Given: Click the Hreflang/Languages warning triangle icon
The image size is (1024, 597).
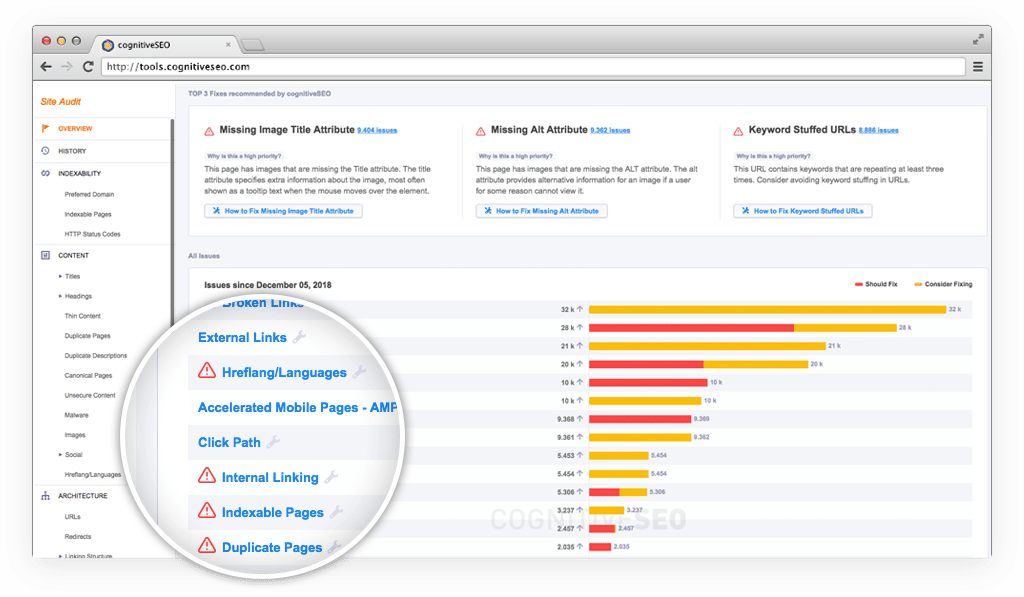Looking at the screenshot, I should pyautogui.click(x=207, y=371).
